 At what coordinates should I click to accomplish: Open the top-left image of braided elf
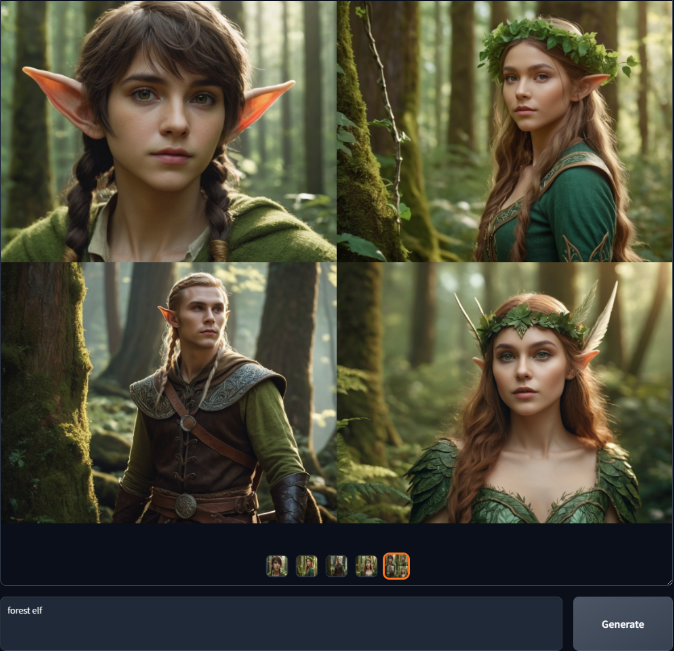point(168,131)
